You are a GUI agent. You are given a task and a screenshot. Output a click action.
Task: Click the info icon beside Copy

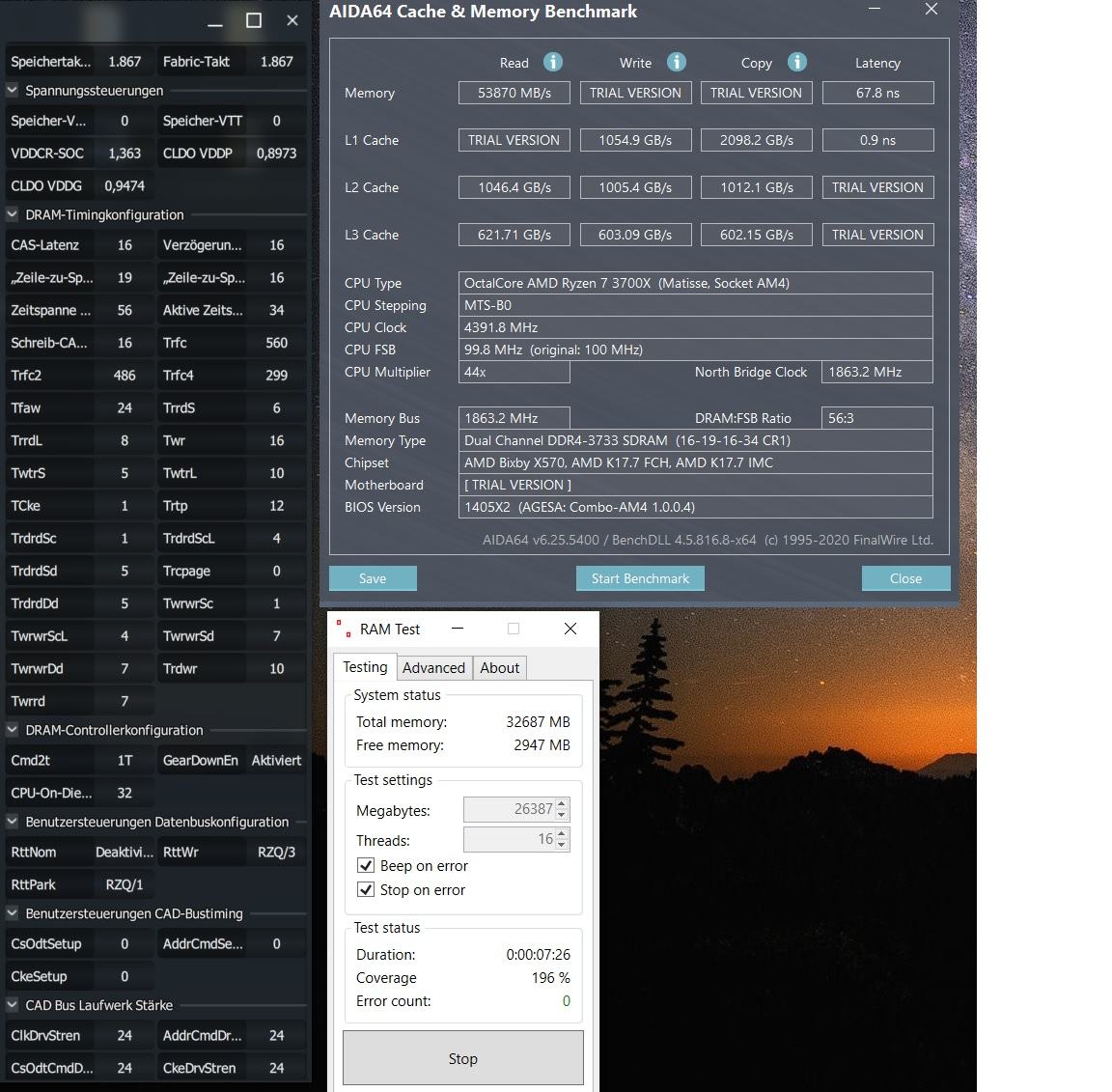click(796, 63)
